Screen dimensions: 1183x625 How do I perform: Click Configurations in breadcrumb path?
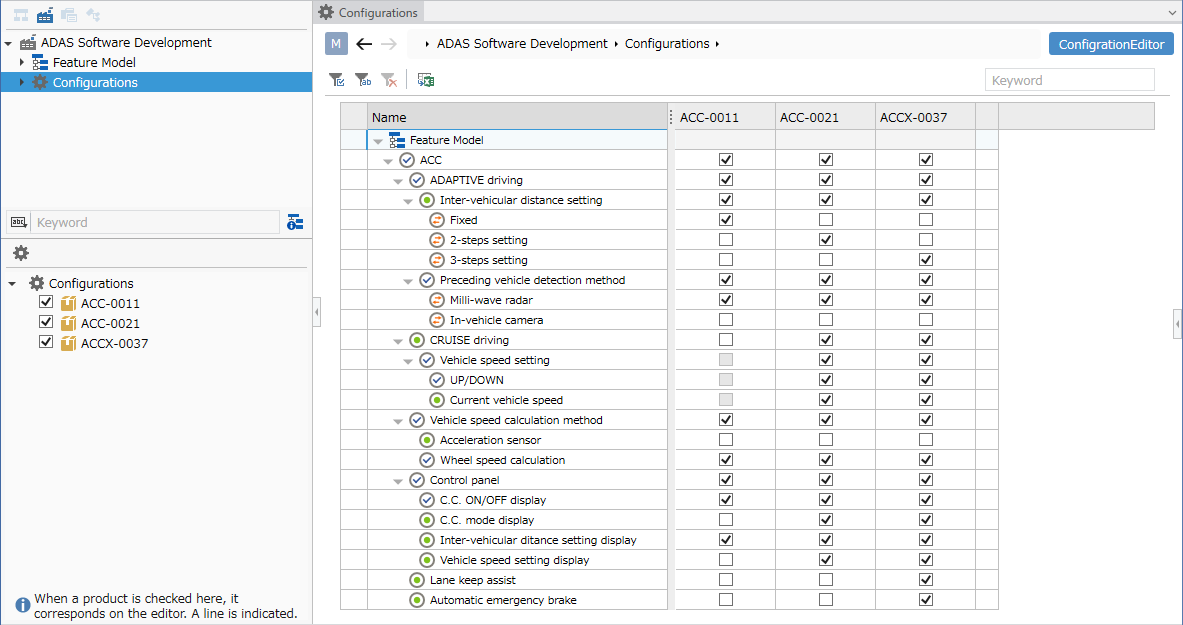667,44
